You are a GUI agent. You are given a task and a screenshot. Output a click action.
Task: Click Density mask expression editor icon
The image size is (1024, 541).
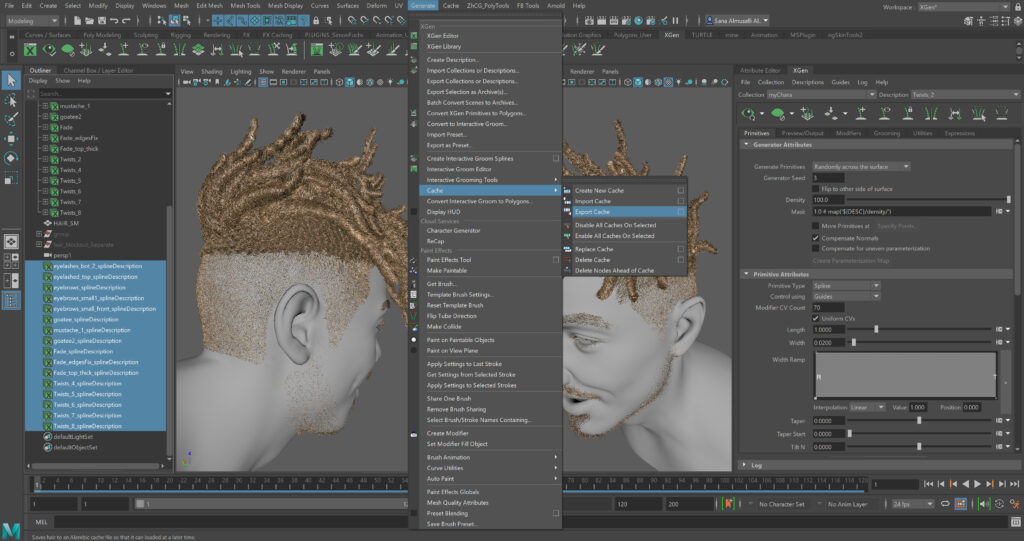coord(999,212)
